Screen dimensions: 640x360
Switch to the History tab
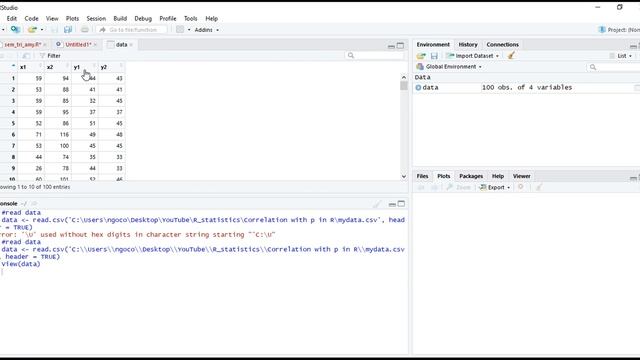[x=468, y=44]
